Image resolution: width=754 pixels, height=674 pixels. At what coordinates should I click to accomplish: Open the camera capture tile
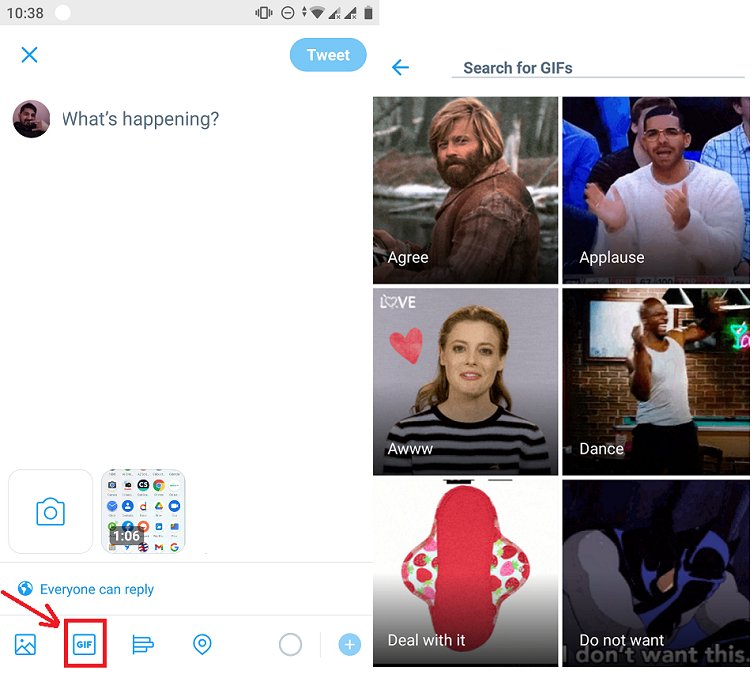50,512
